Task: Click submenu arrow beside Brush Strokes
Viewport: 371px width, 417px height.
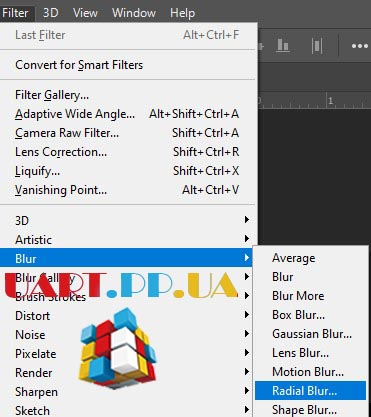Action: tap(247, 296)
